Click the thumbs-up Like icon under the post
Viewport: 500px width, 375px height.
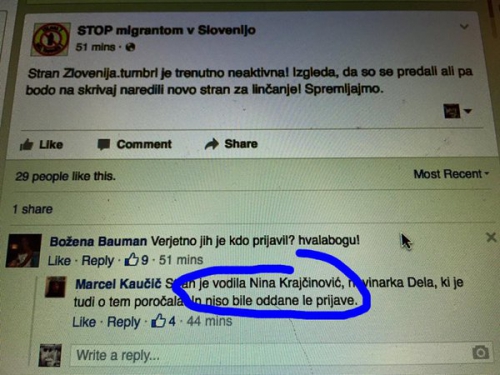pyautogui.click(x=26, y=144)
